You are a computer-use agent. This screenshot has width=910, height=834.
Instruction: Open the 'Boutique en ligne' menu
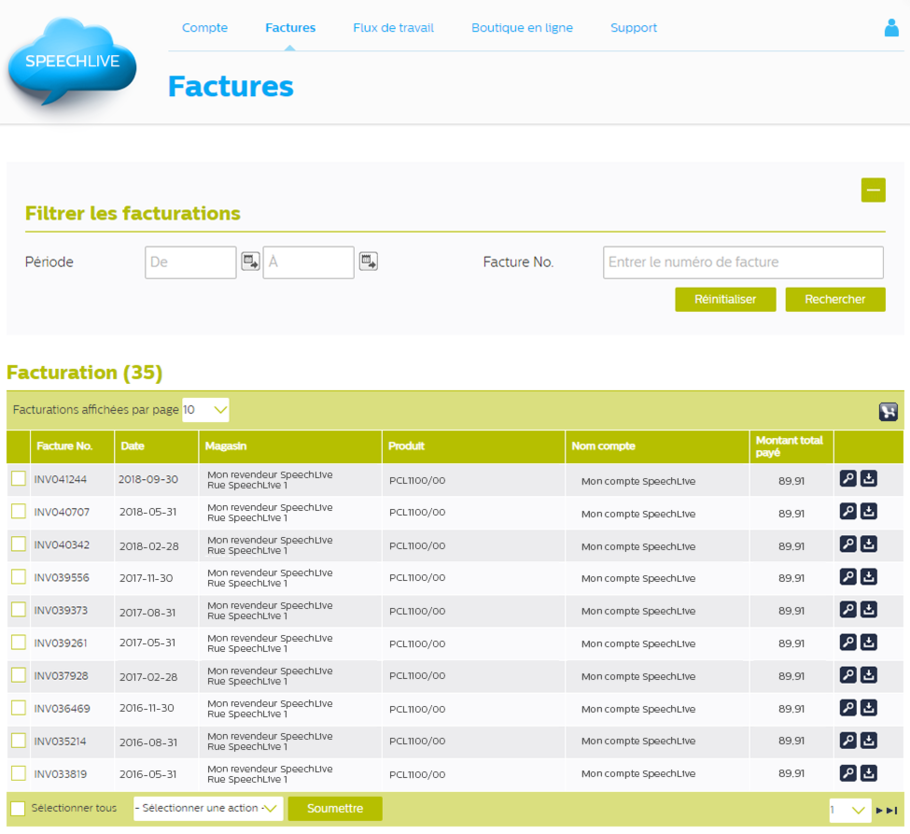point(522,28)
